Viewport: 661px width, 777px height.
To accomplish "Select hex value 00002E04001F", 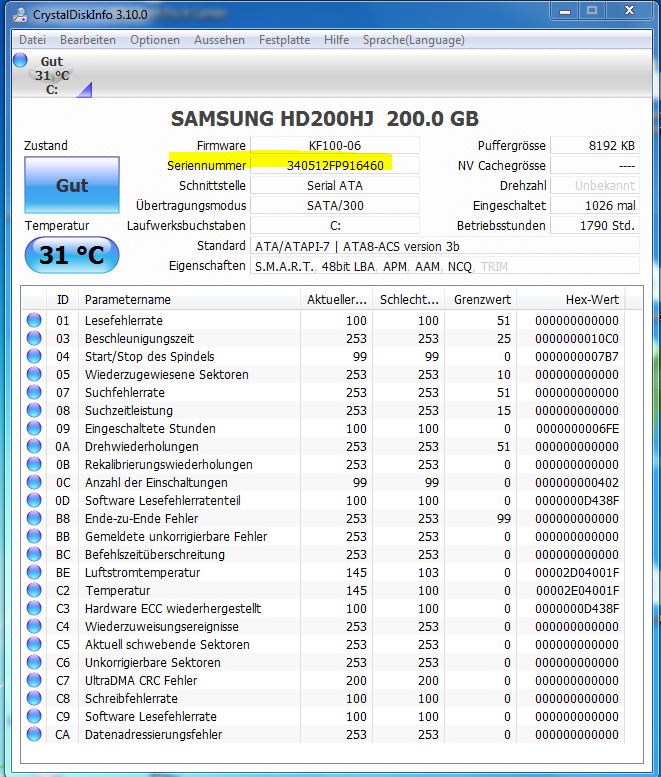I will pyautogui.click(x=577, y=590).
